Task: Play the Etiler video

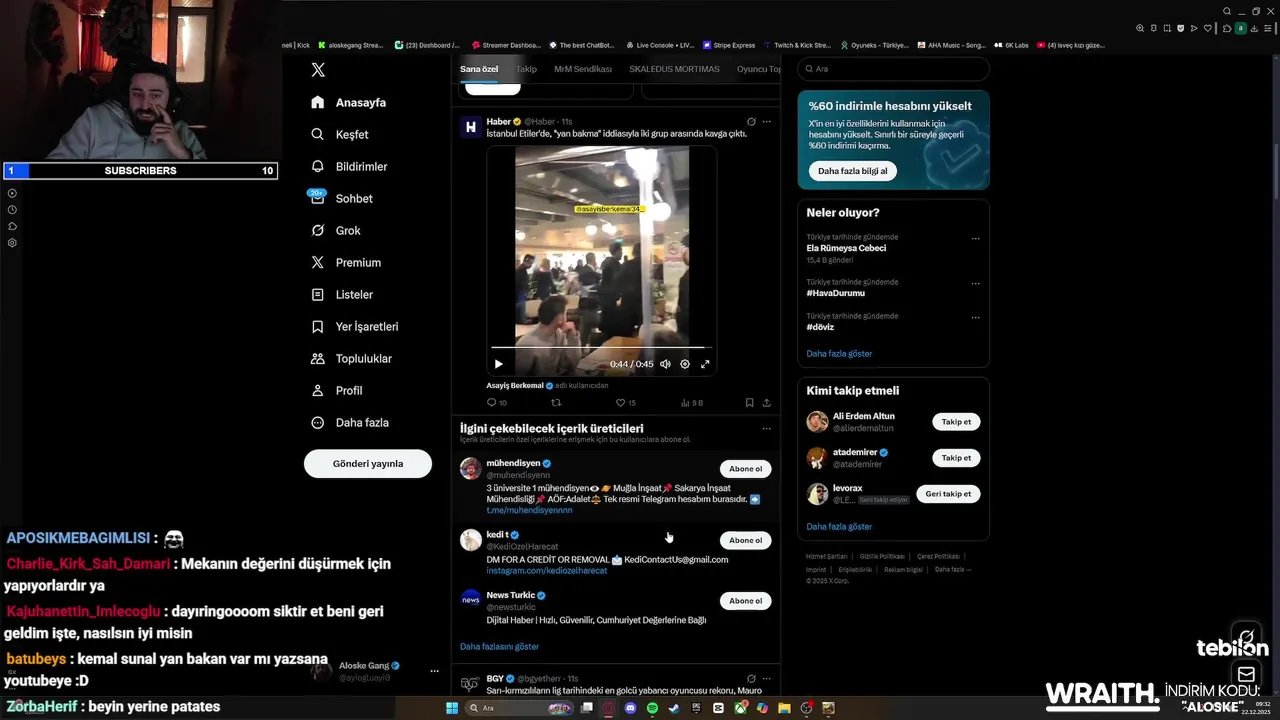Action: click(498, 364)
